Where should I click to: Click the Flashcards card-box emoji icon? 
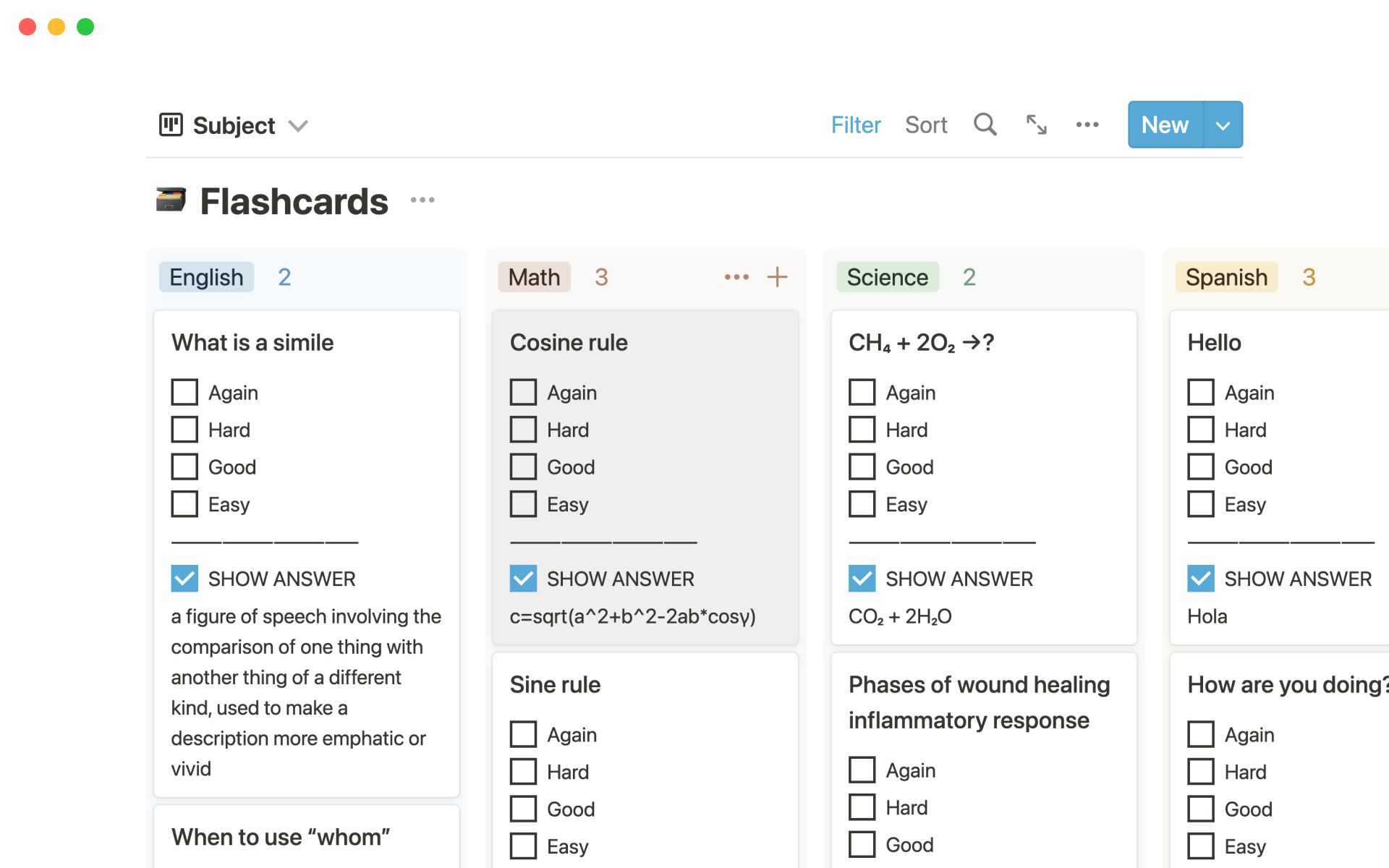[x=171, y=200]
